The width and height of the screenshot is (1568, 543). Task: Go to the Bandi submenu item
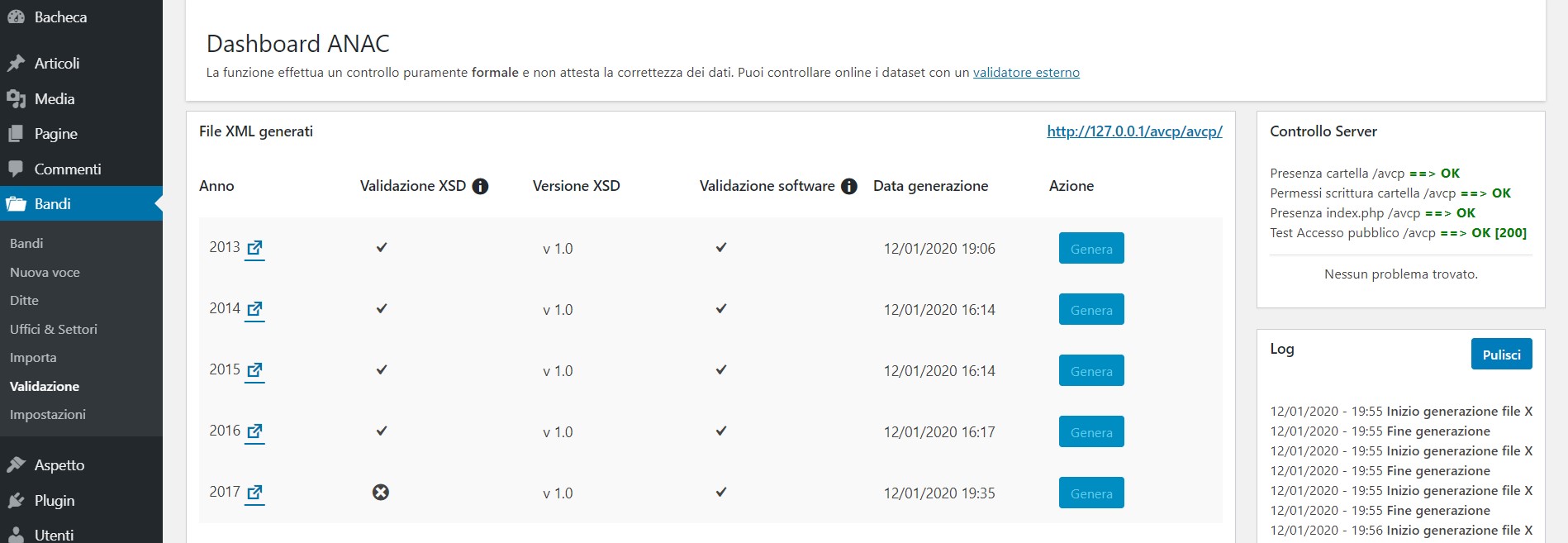point(26,243)
